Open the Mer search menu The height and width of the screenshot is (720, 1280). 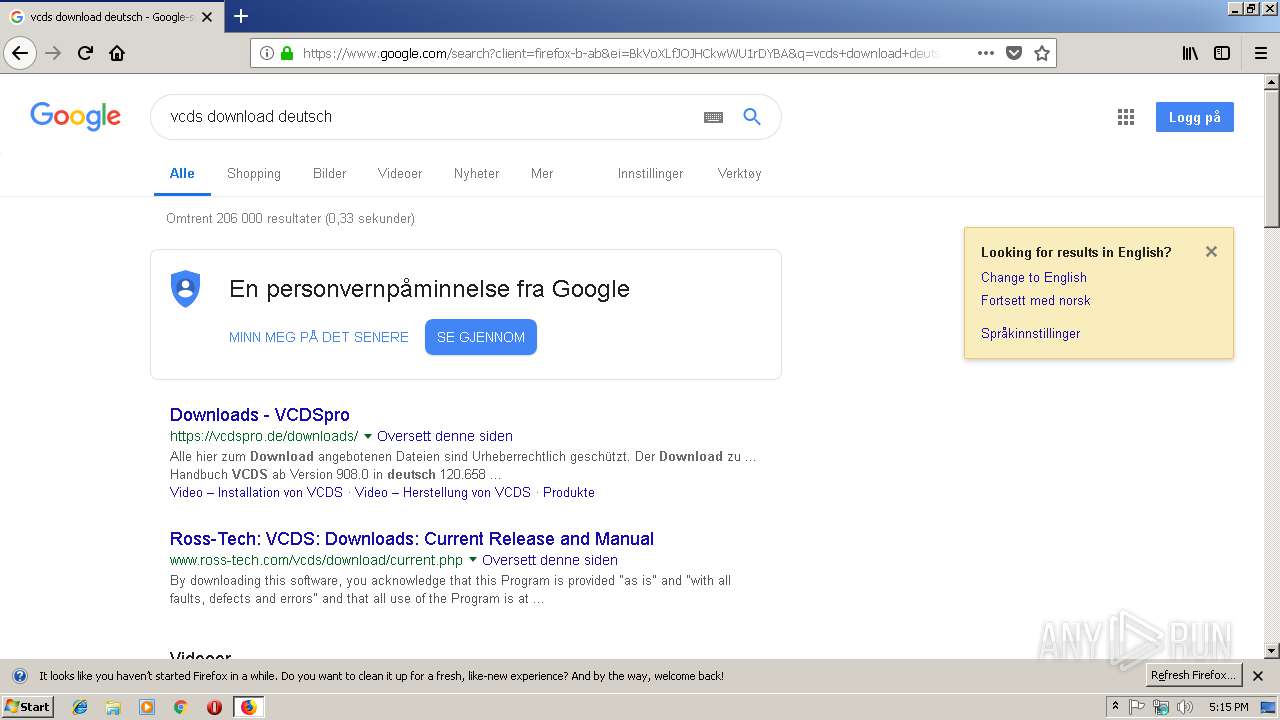click(542, 173)
